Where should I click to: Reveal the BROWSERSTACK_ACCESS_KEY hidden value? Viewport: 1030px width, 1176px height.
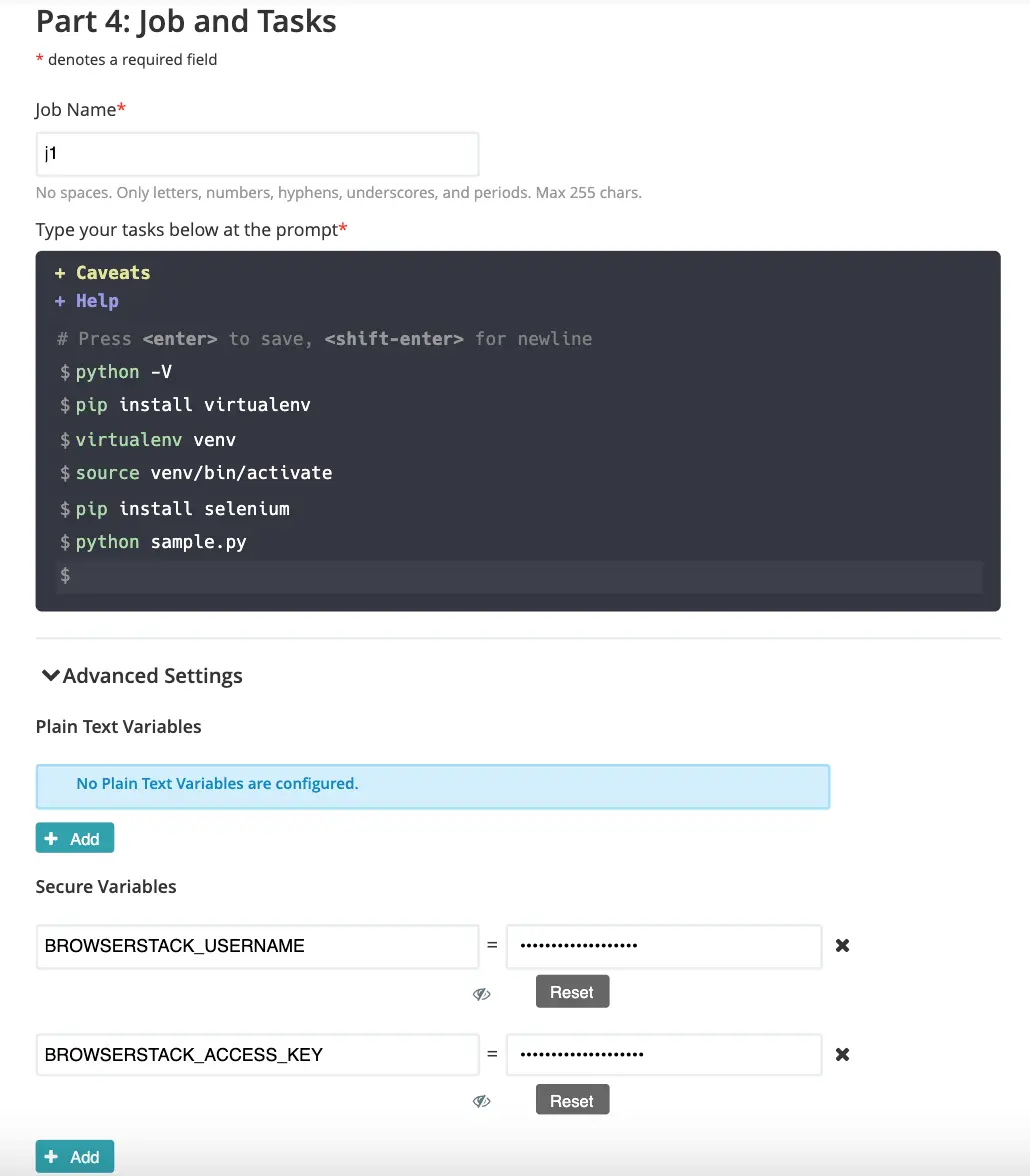pyautogui.click(x=482, y=1101)
